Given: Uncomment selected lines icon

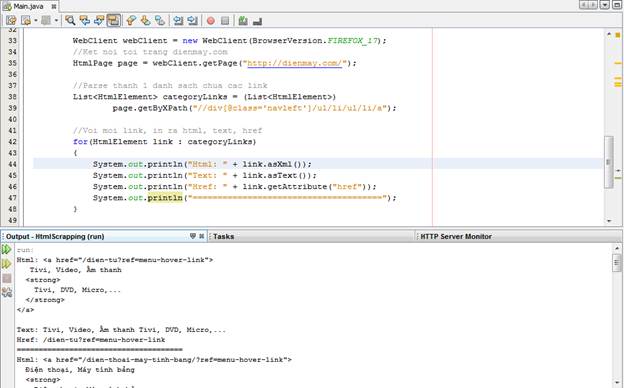Looking at the screenshot, I should click(257, 21).
